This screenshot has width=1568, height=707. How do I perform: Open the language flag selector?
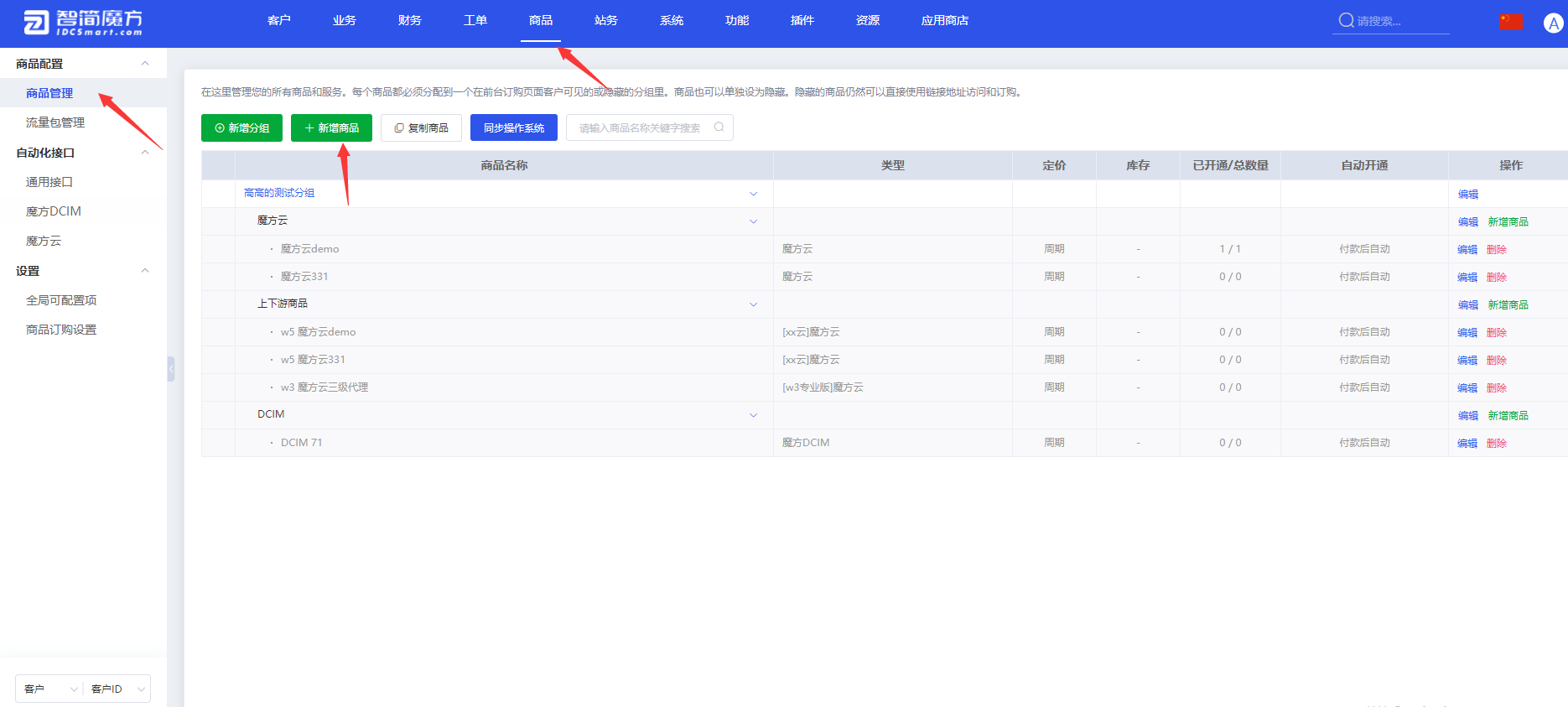point(1510,22)
